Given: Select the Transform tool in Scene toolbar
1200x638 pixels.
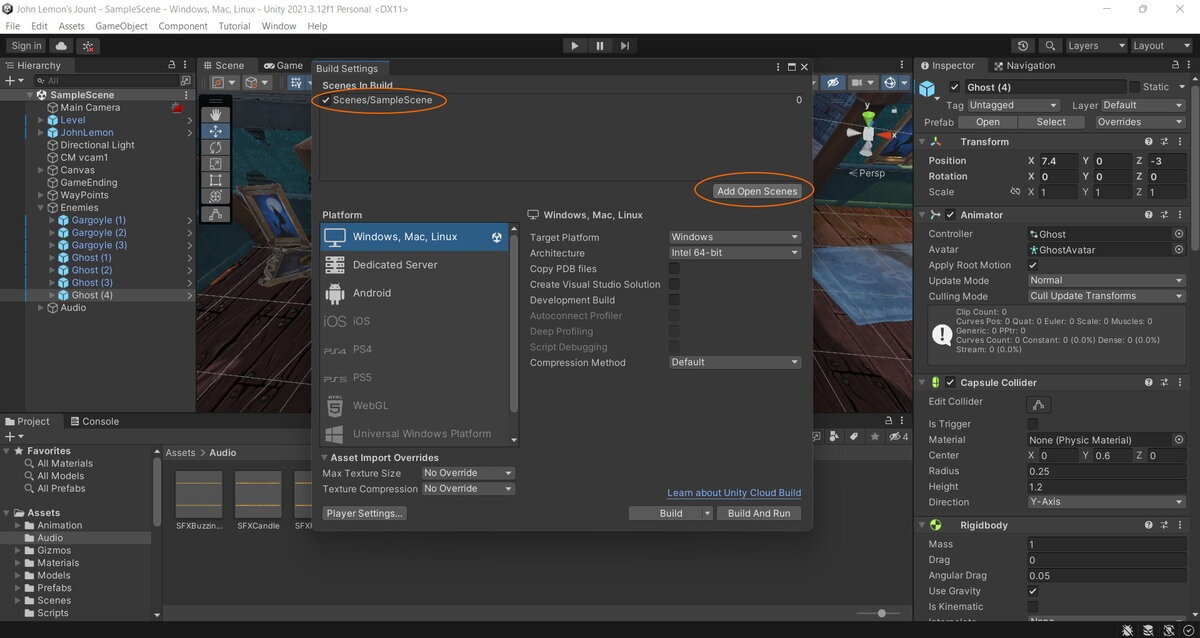Looking at the screenshot, I should (215, 196).
